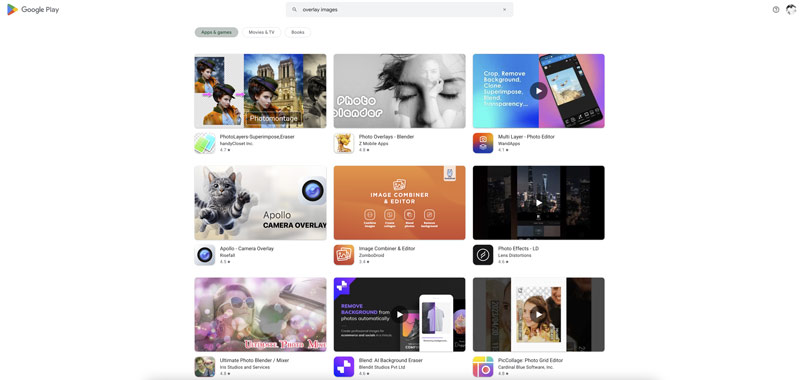Select the Apps & games filter
Viewport: 800px width, 380px height.
coord(216,32)
